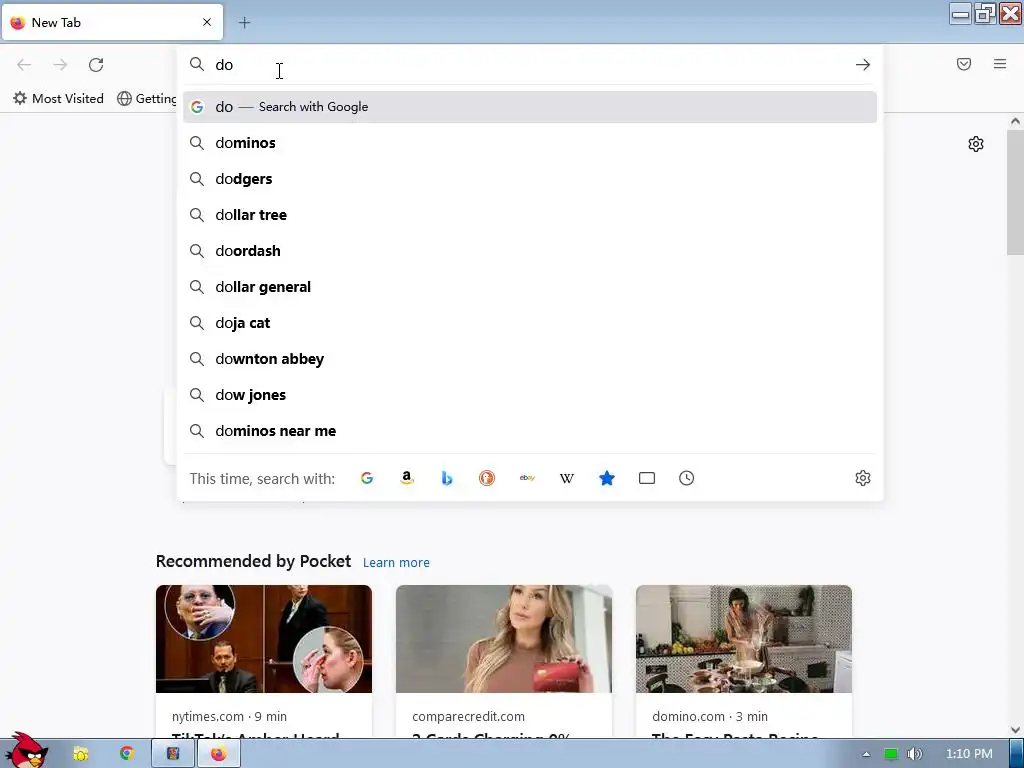Click the green network tray icon
1024x768 pixels.
(x=891, y=754)
